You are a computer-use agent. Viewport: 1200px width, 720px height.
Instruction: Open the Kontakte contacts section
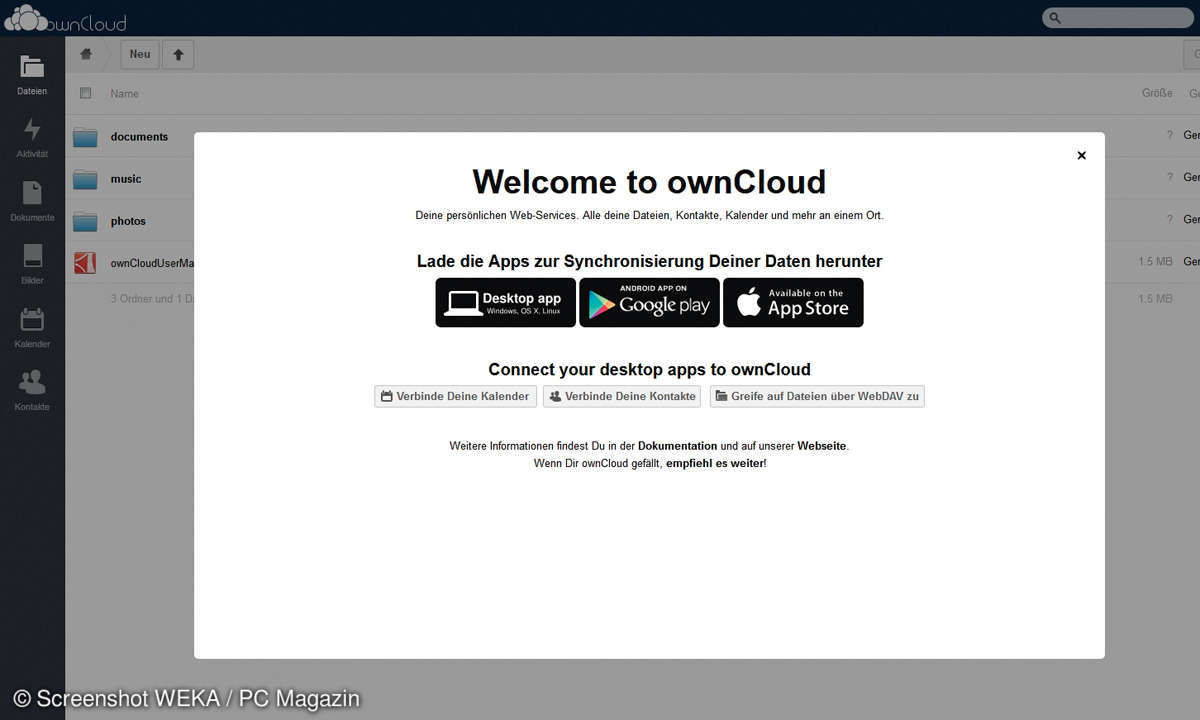point(32,390)
